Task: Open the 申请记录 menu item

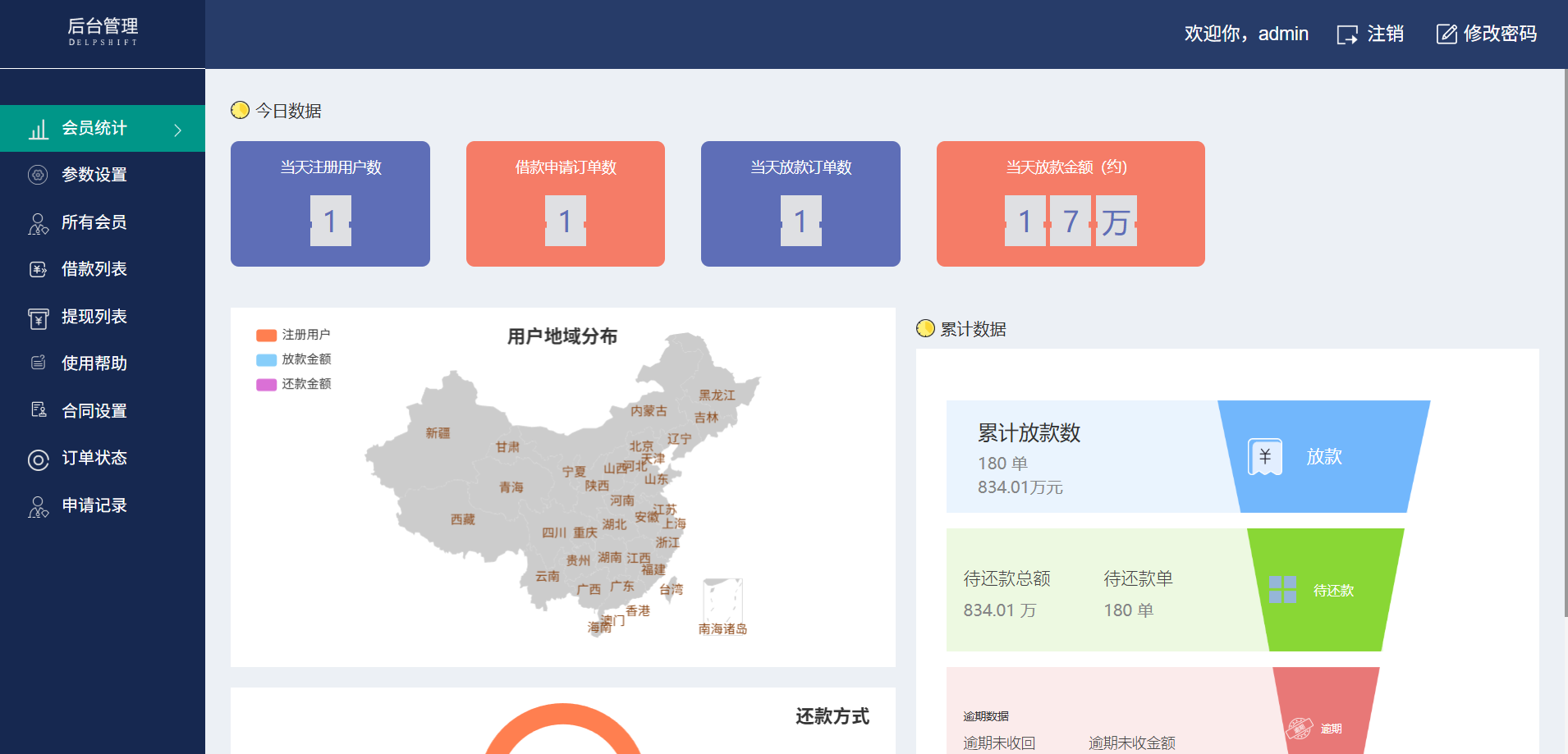Action: (94, 505)
